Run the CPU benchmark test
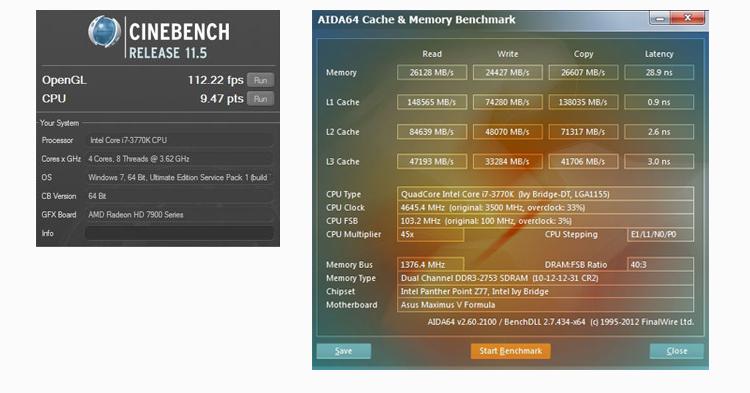This screenshot has height=393, width=750. click(x=261, y=99)
